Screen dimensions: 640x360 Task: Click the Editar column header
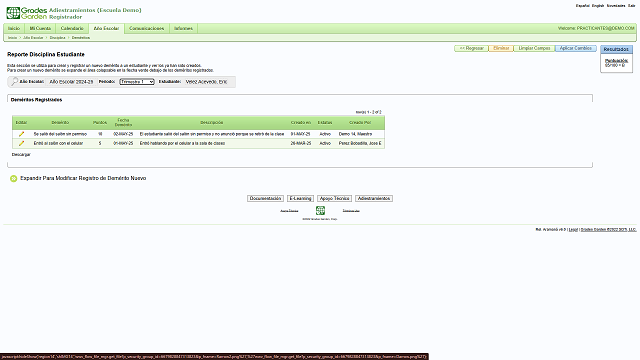click(21, 122)
